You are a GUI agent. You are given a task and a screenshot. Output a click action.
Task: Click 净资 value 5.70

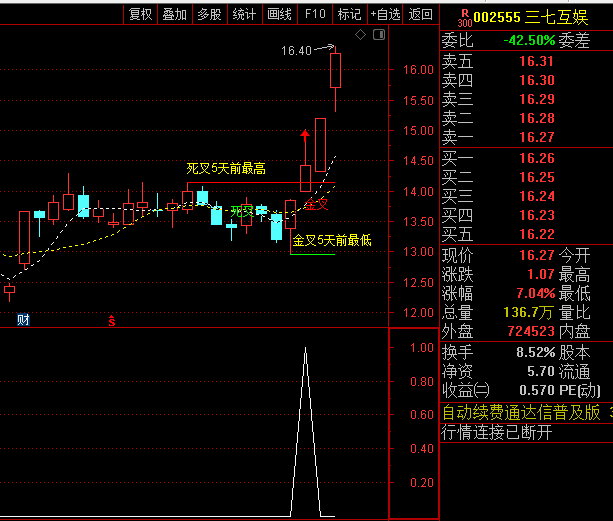541,371
